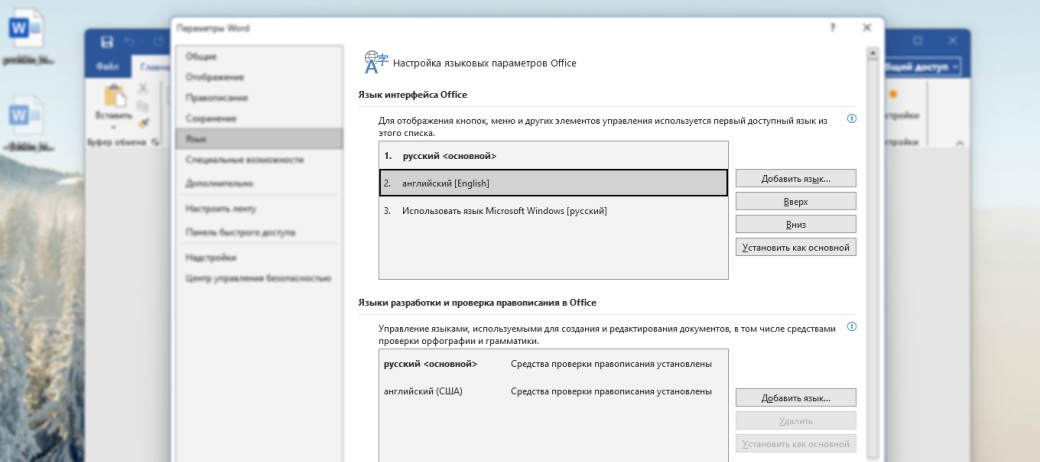Viewport: 1040px width, 462px height.
Task: Click the Save icon in Word title bar
Action: [x=107, y=42]
